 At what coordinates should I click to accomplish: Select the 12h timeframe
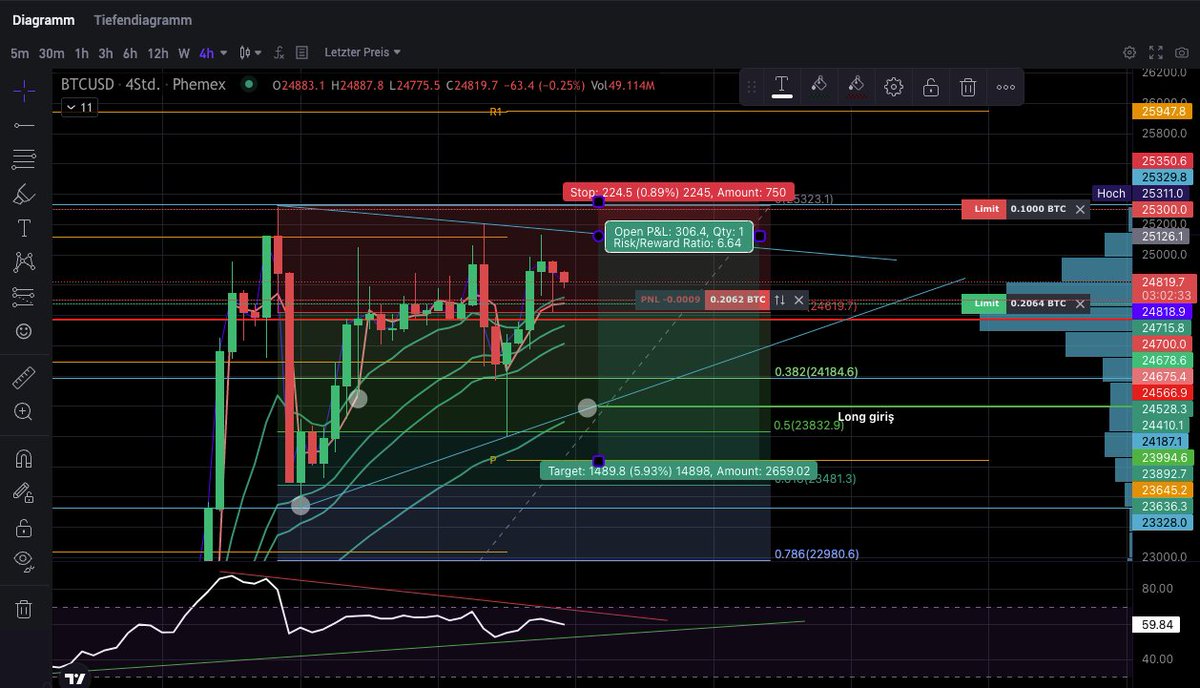[x=158, y=53]
